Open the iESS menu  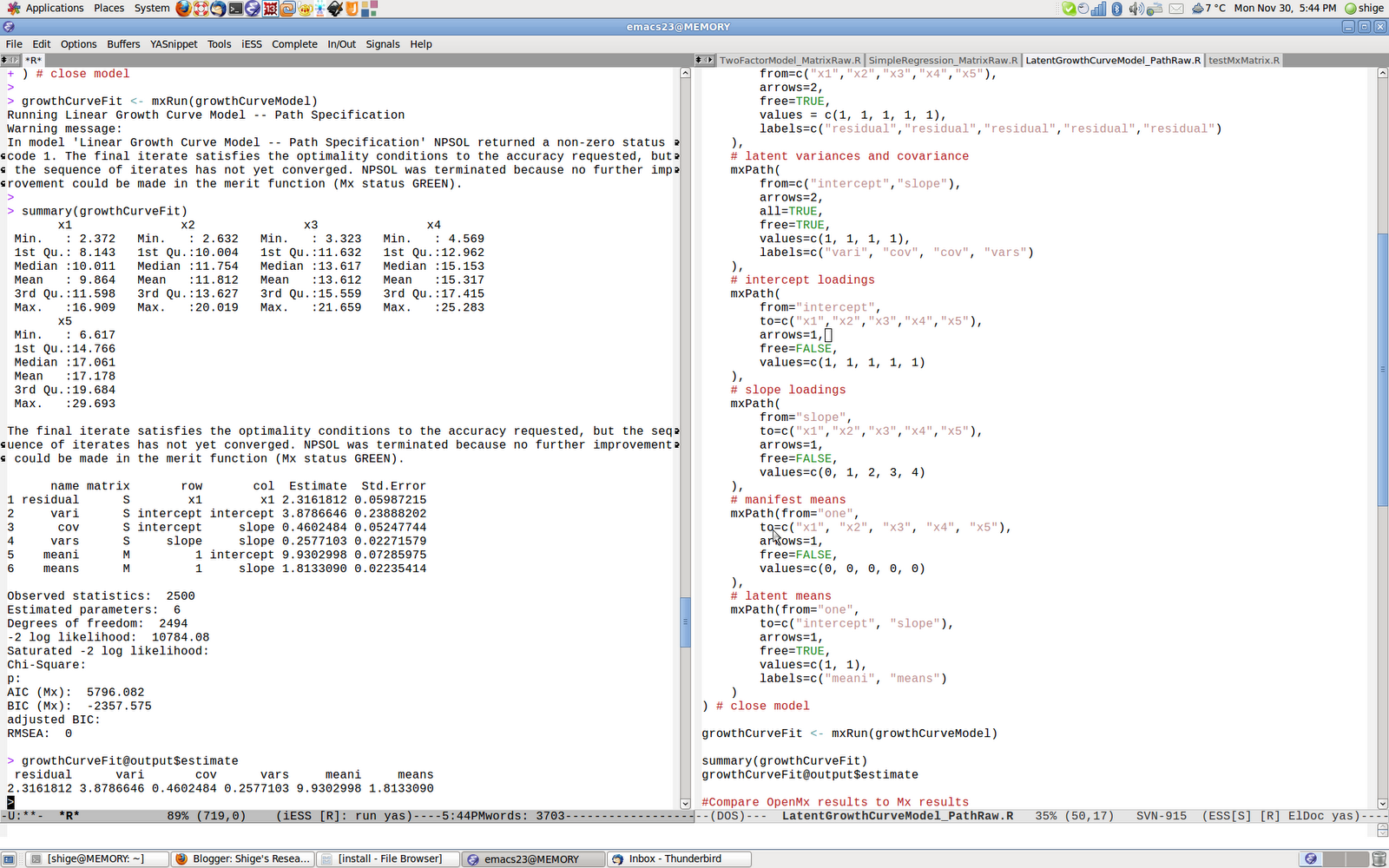[x=252, y=44]
